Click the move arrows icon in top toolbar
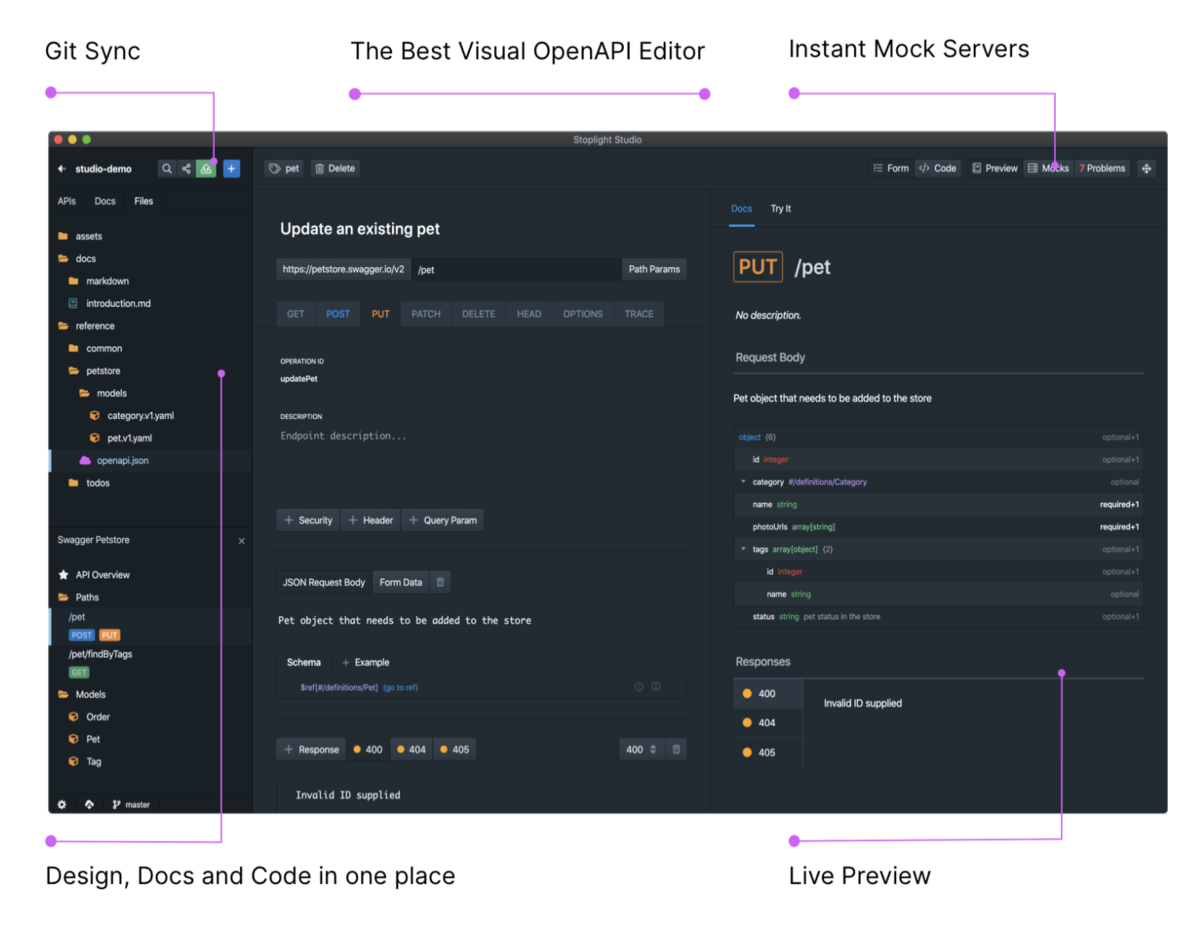Screen dimensions: 1200x930 (x=1146, y=169)
